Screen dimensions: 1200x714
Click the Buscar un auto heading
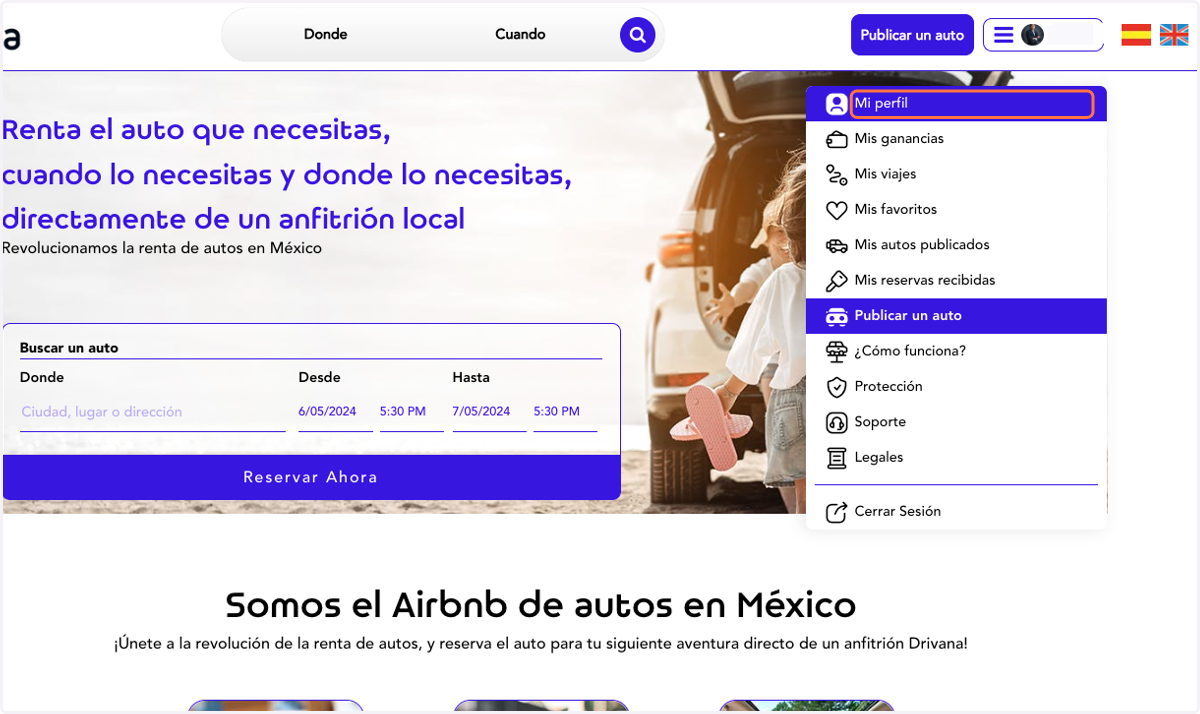[x=69, y=349]
